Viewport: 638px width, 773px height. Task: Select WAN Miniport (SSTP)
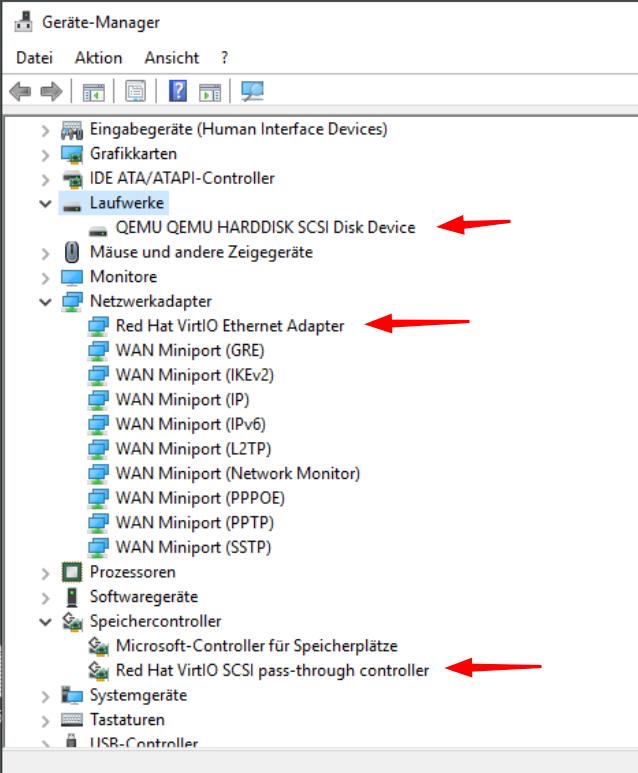tap(193, 548)
